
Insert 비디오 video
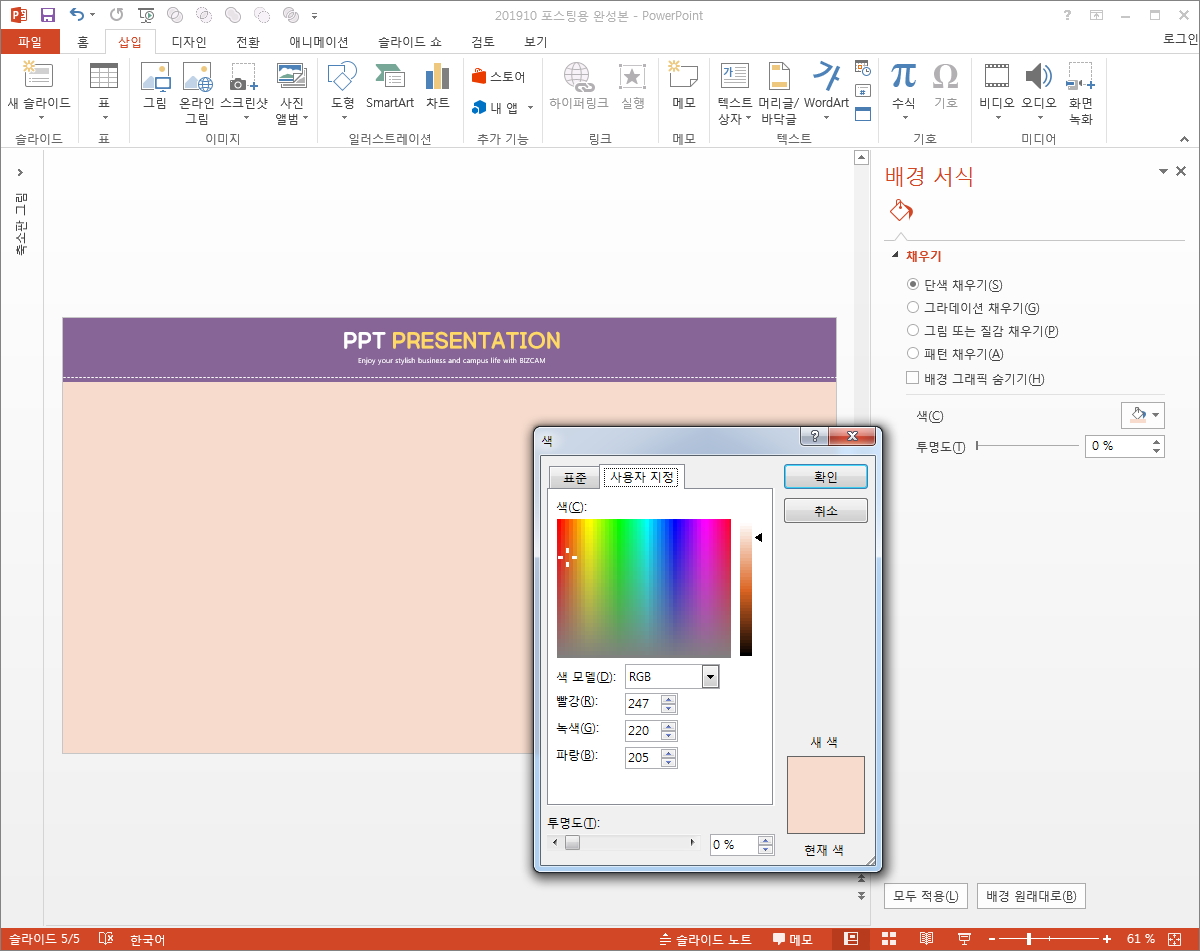click(997, 91)
